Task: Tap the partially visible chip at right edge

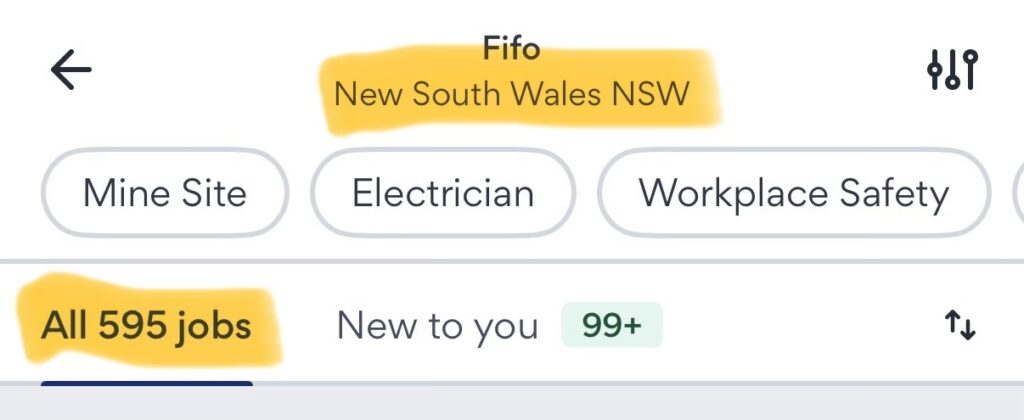Action: [x=1017, y=193]
